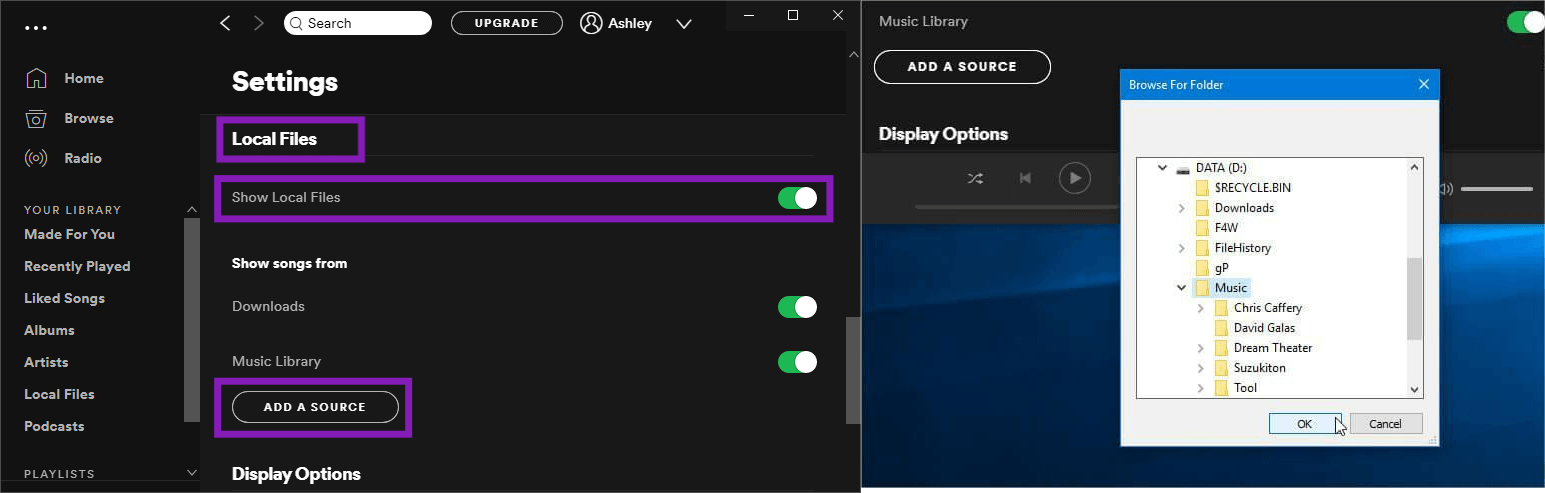Close the Browse For Folder dialog

(1424, 85)
